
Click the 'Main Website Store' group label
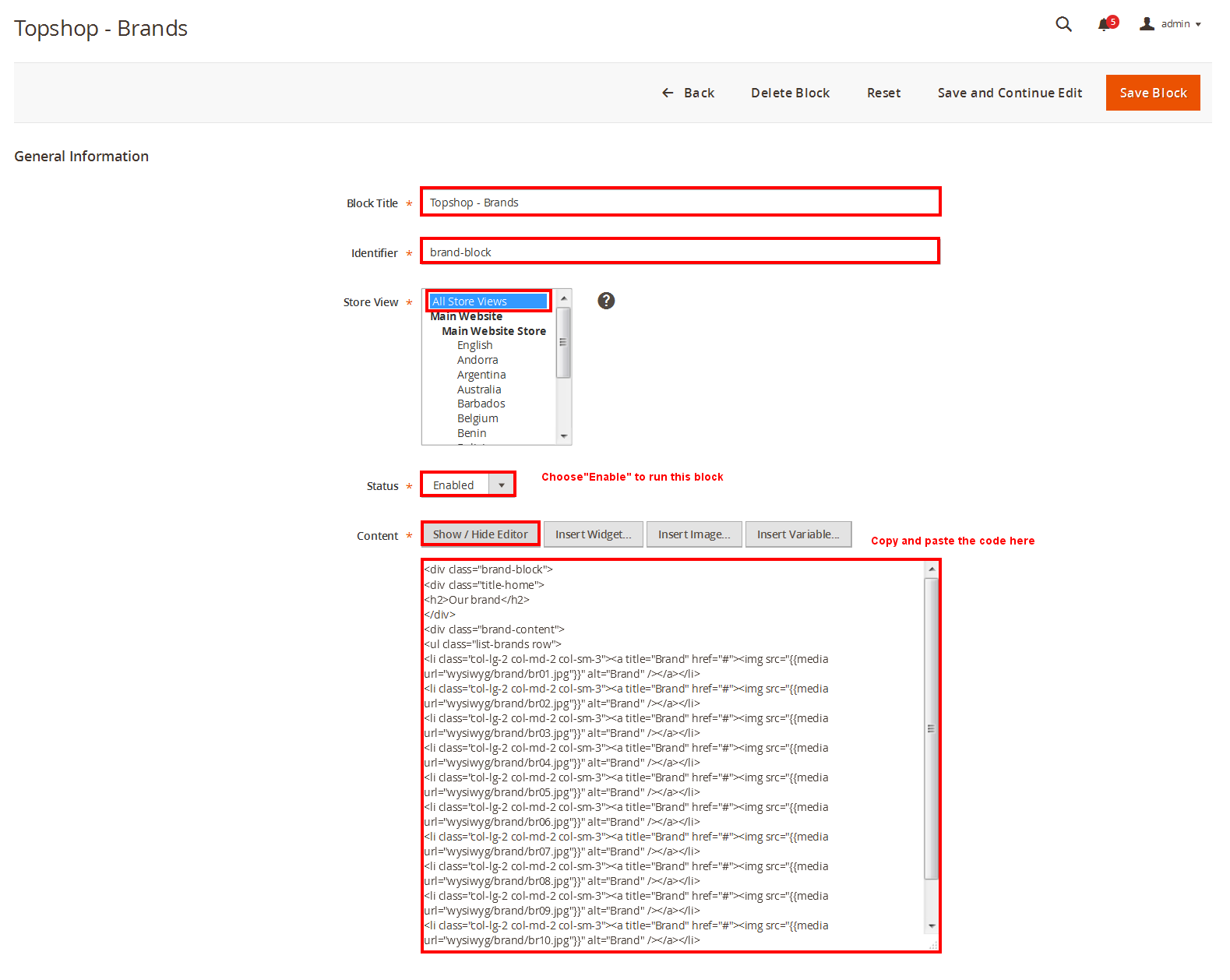[x=494, y=331]
